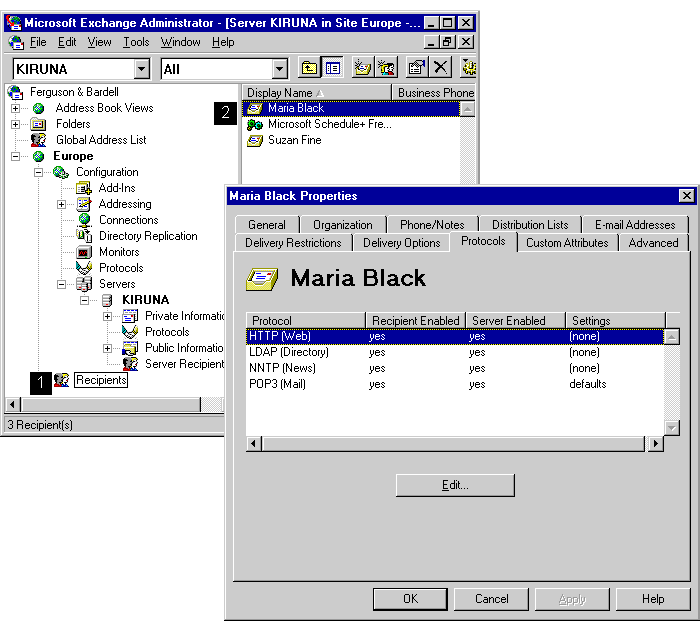Click OK in Maria Black Properties
This screenshot has width=700, height=628.
click(x=410, y=599)
